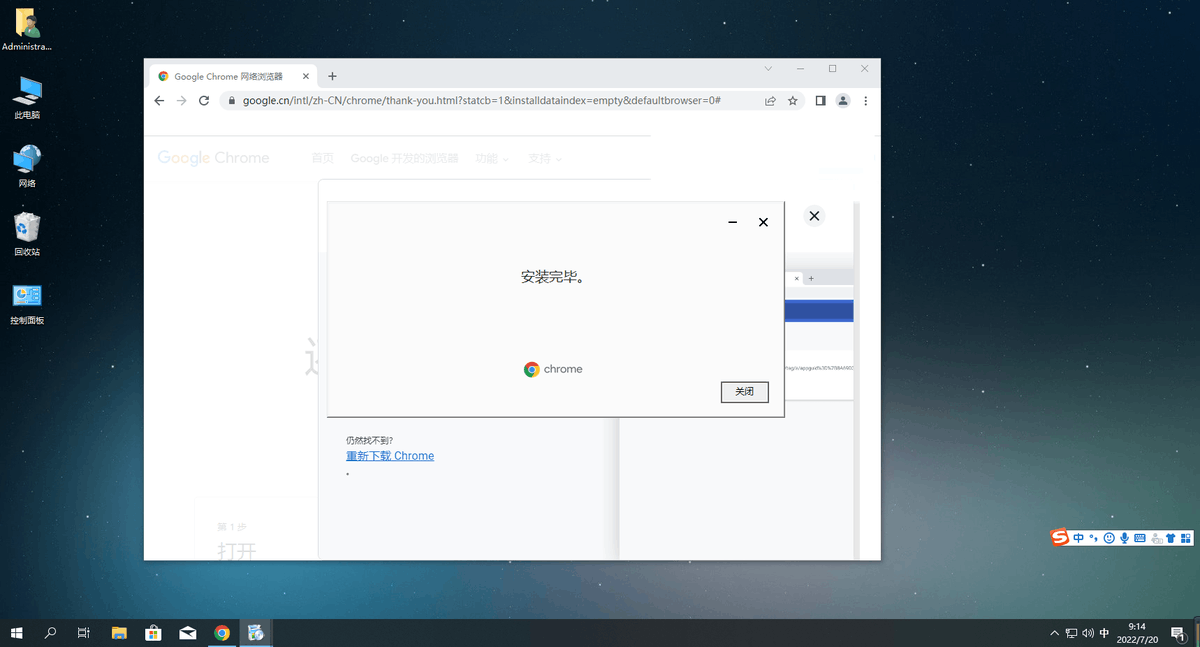Open Microsoft Store from the taskbar
The image size is (1200, 647).
(153, 633)
